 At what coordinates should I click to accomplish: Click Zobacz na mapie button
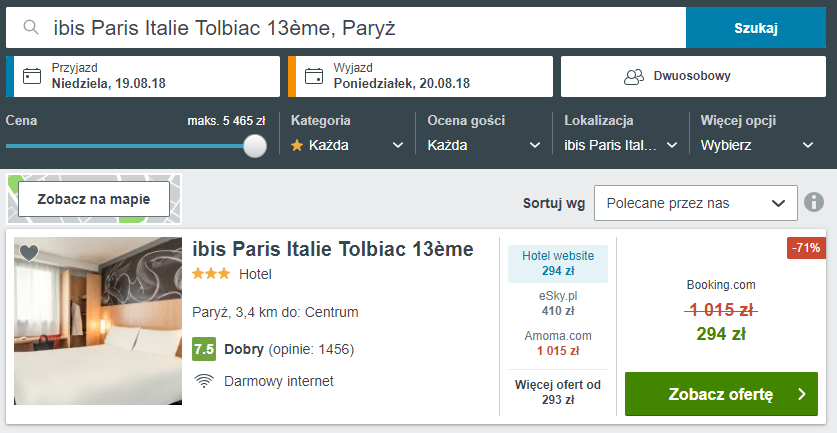tap(94, 199)
